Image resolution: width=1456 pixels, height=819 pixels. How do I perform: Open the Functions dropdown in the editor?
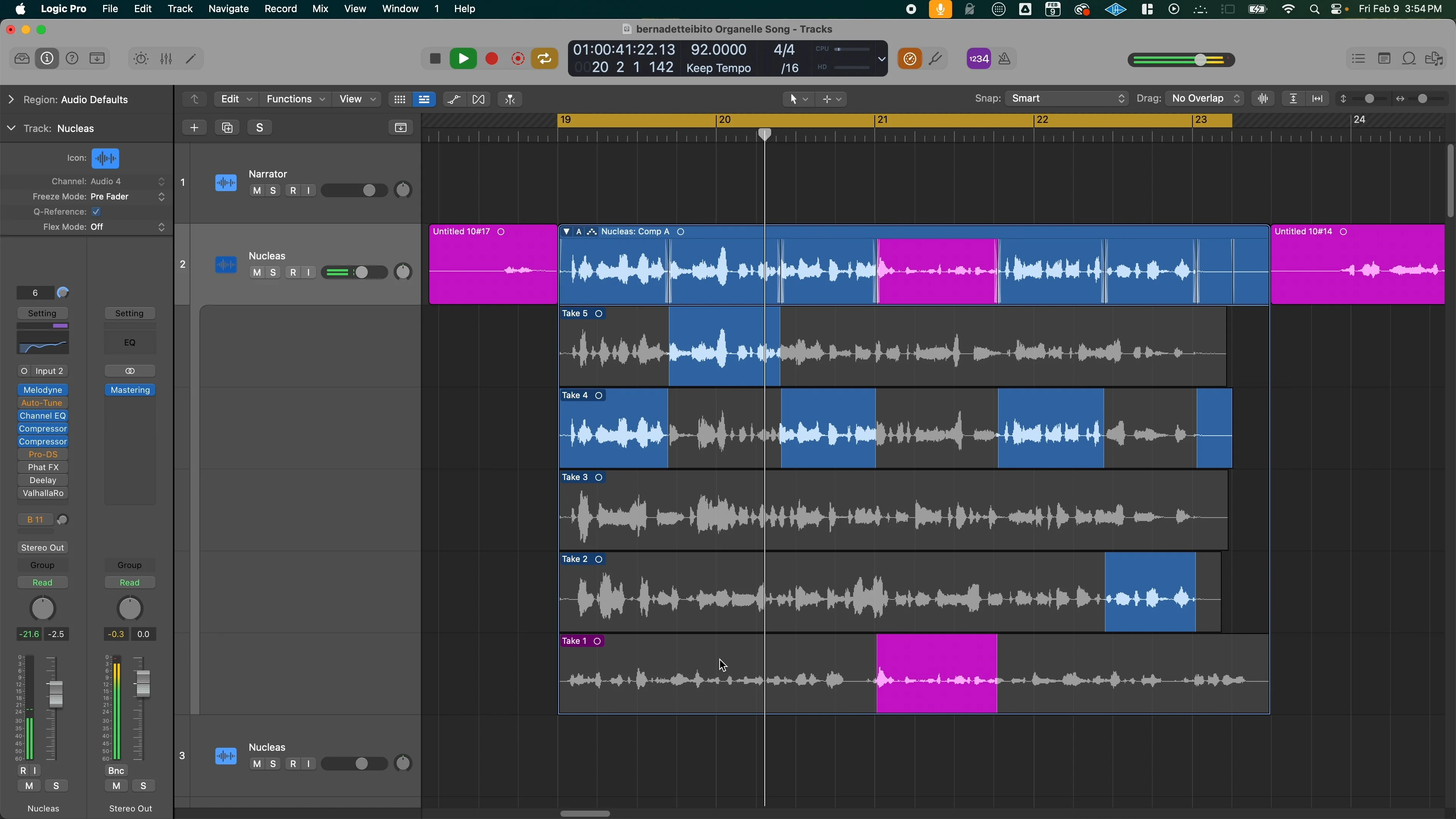click(295, 99)
